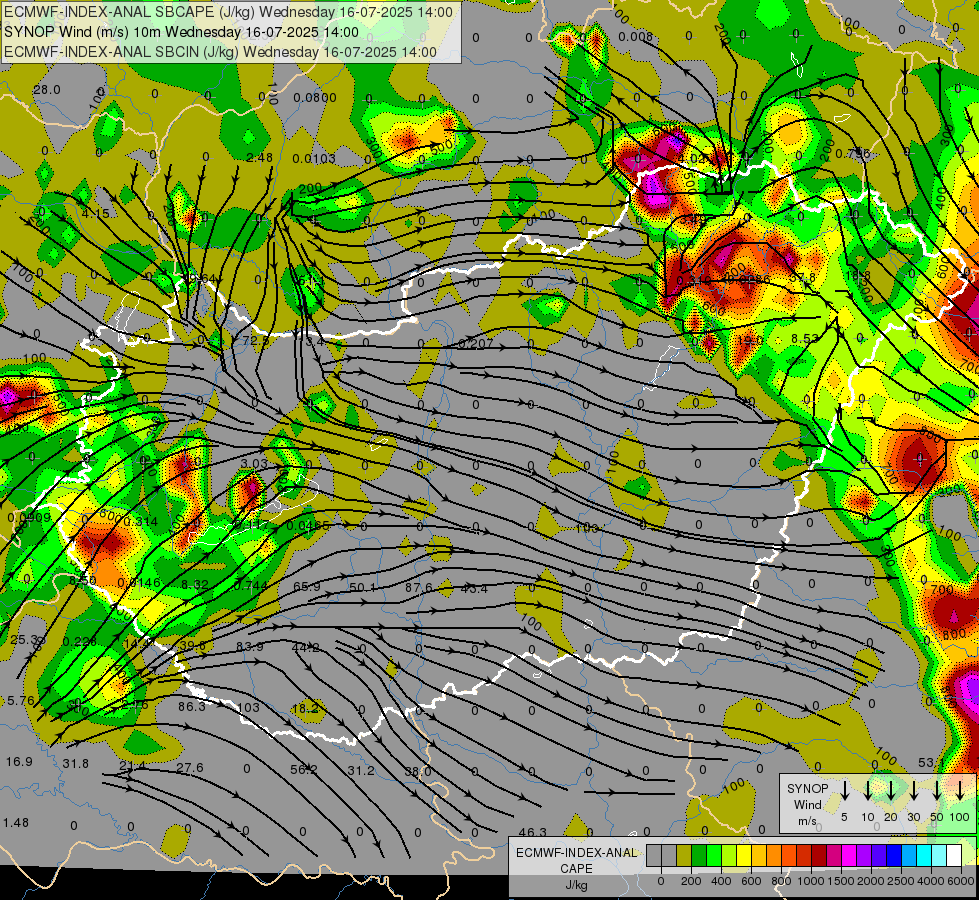This screenshot has width=979, height=900.
Task: Click the map value 8.53
Action: [x=804, y=339]
